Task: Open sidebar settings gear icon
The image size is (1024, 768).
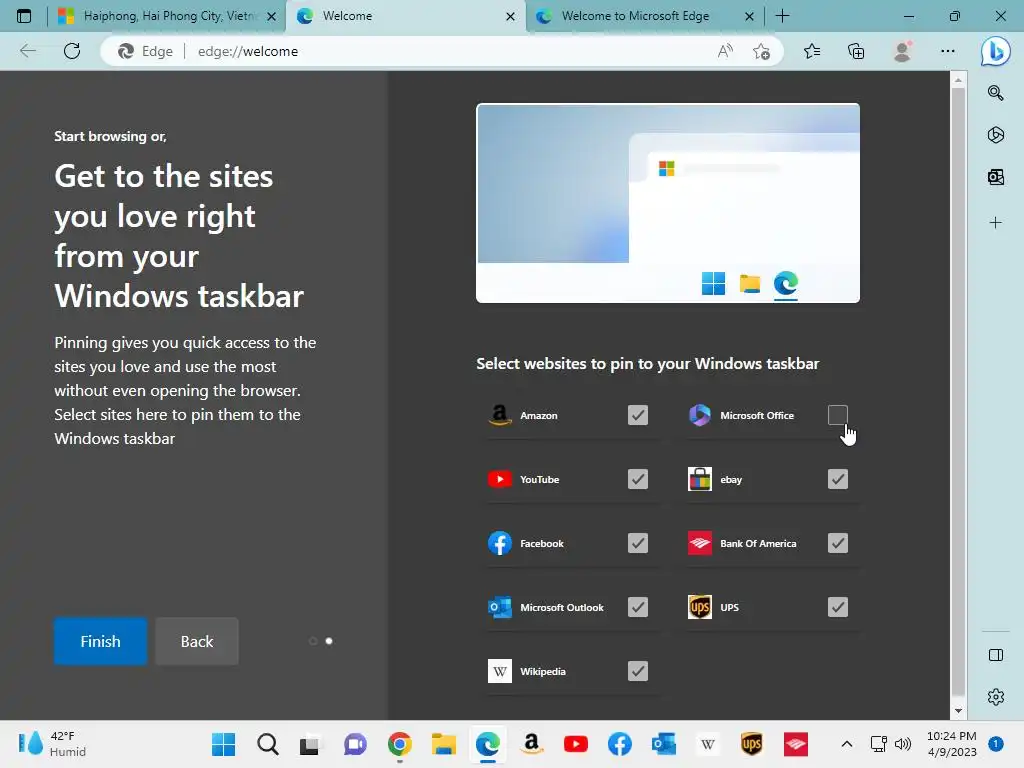Action: [x=995, y=697]
